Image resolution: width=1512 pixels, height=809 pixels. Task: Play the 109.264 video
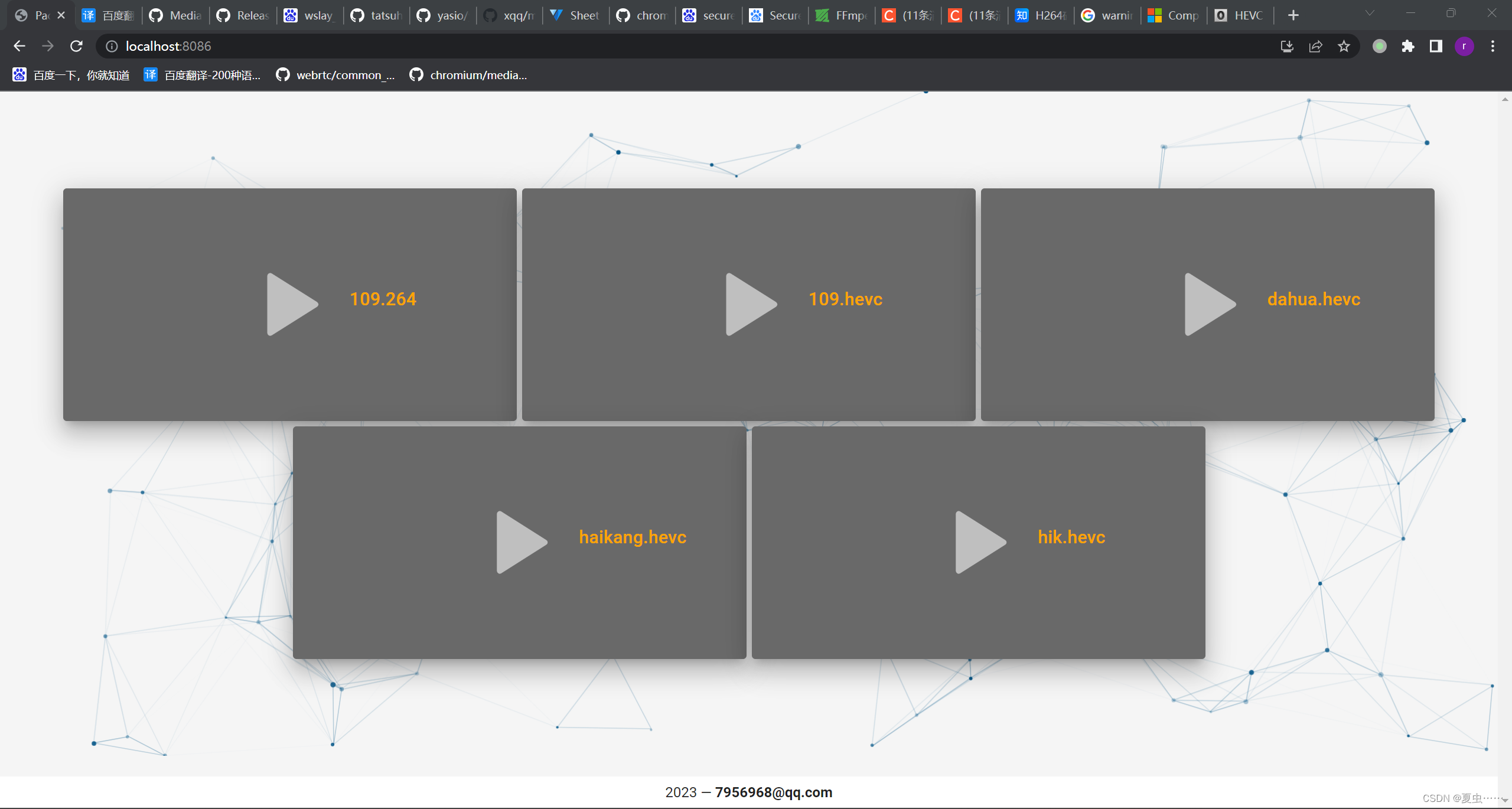coord(292,304)
